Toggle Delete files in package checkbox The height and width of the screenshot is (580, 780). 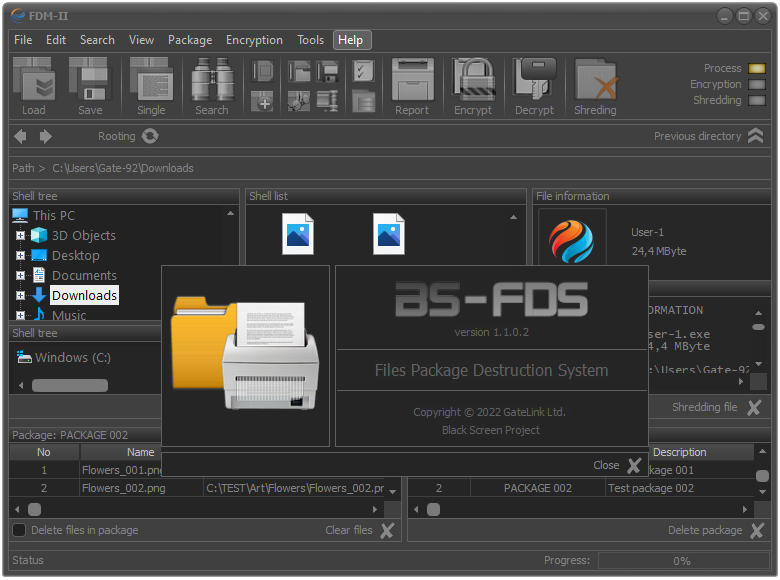(x=19, y=530)
